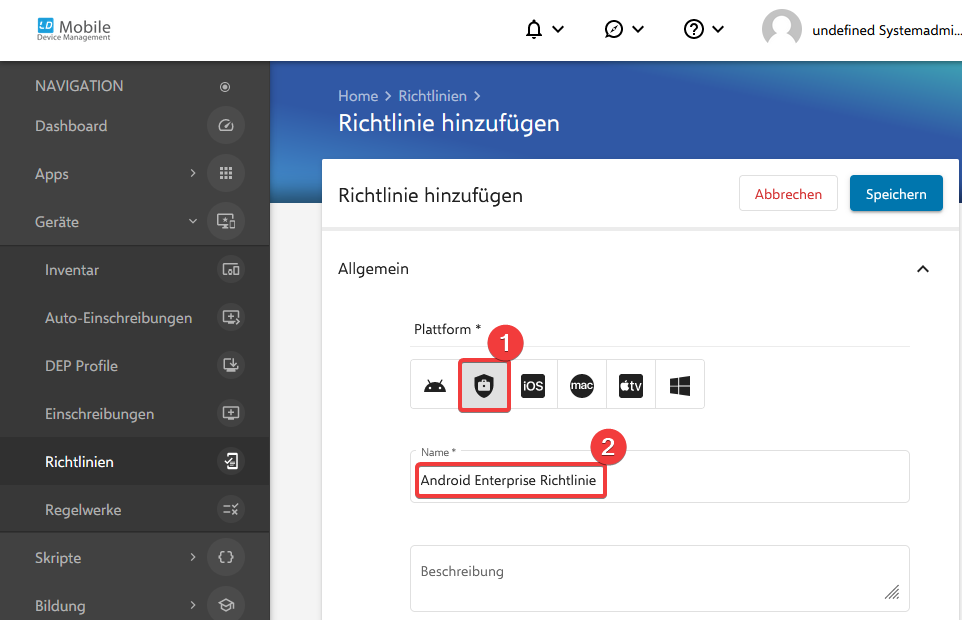Expand the help menu dropdown chevron
The width and height of the screenshot is (962, 620).
coord(718,29)
